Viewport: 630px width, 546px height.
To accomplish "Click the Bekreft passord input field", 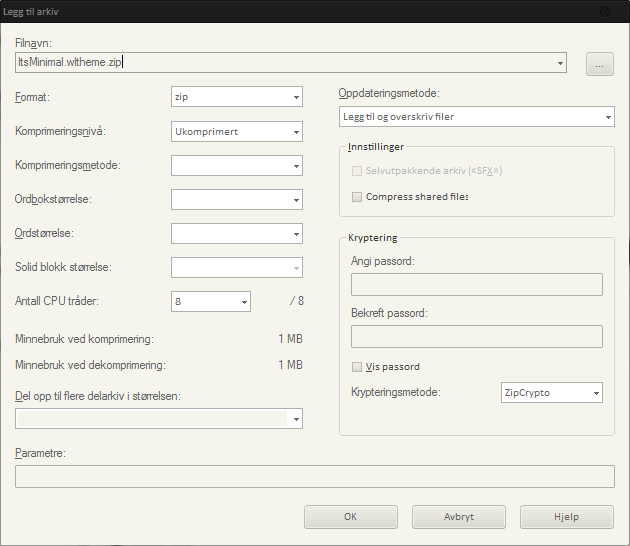I will coord(477,336).
